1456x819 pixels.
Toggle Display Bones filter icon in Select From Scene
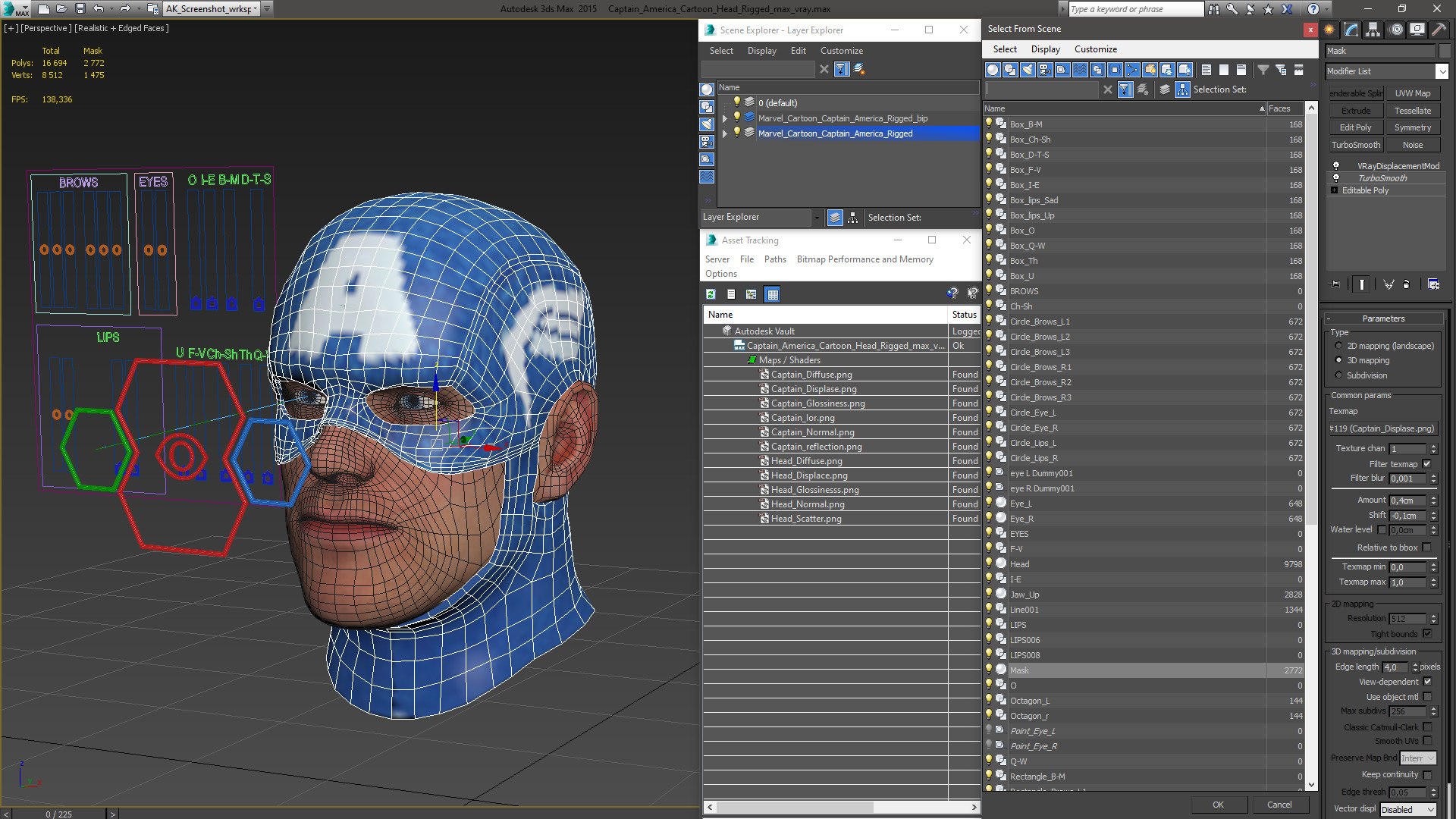[x=1132, y=70]
